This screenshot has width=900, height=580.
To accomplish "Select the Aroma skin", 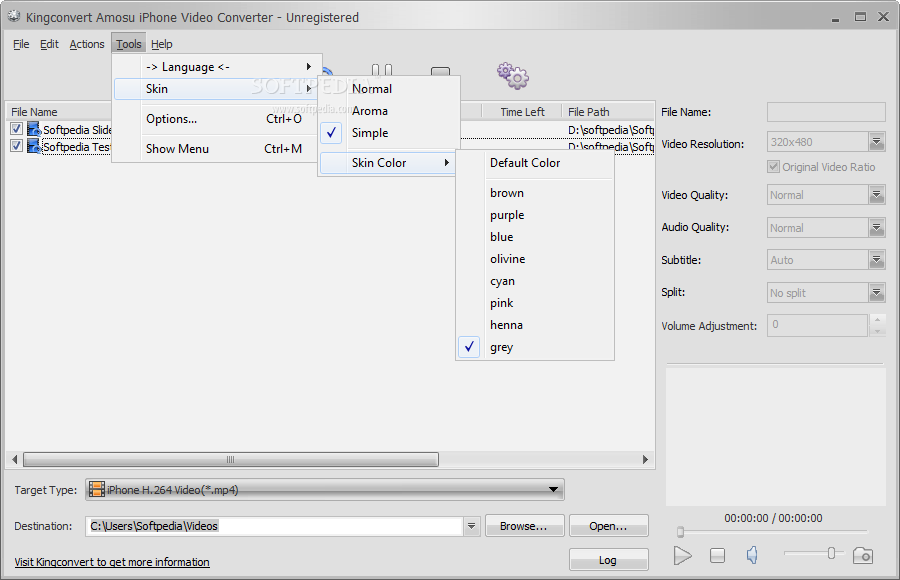I will (x=389, y=111).
